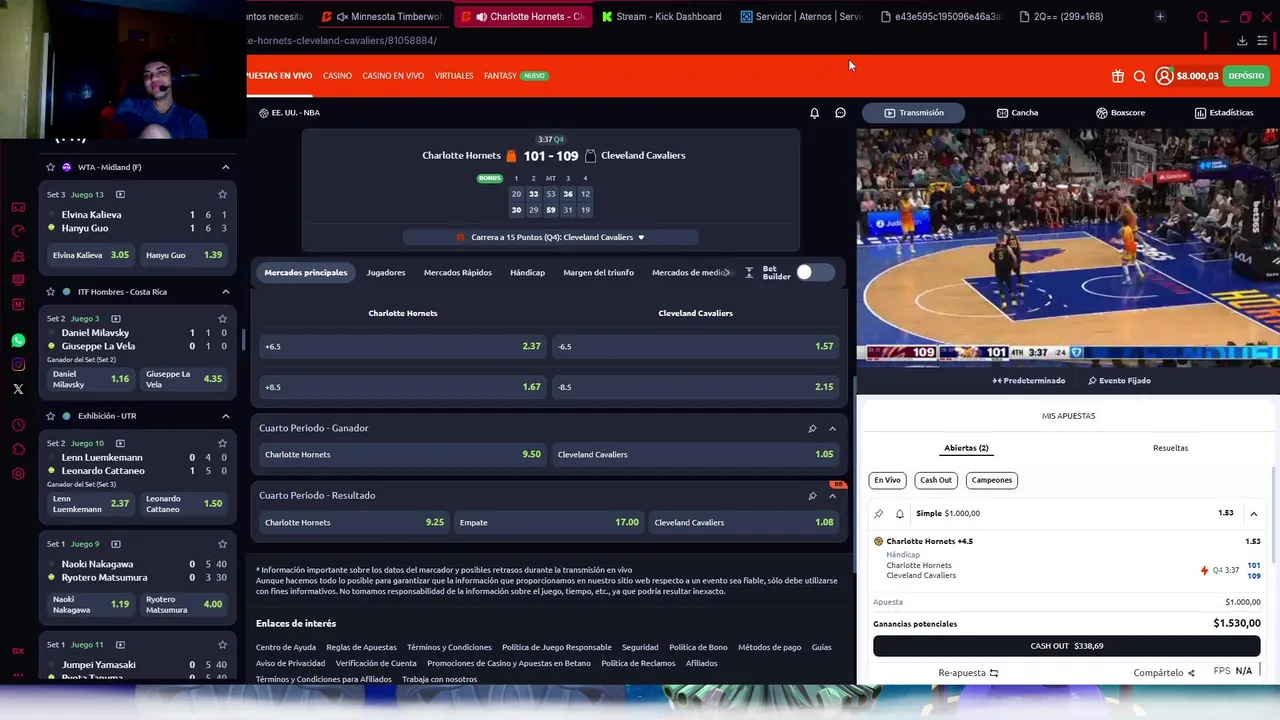Open browser sidebar settings gear
Screen dimensions: 1280x720
18,474
